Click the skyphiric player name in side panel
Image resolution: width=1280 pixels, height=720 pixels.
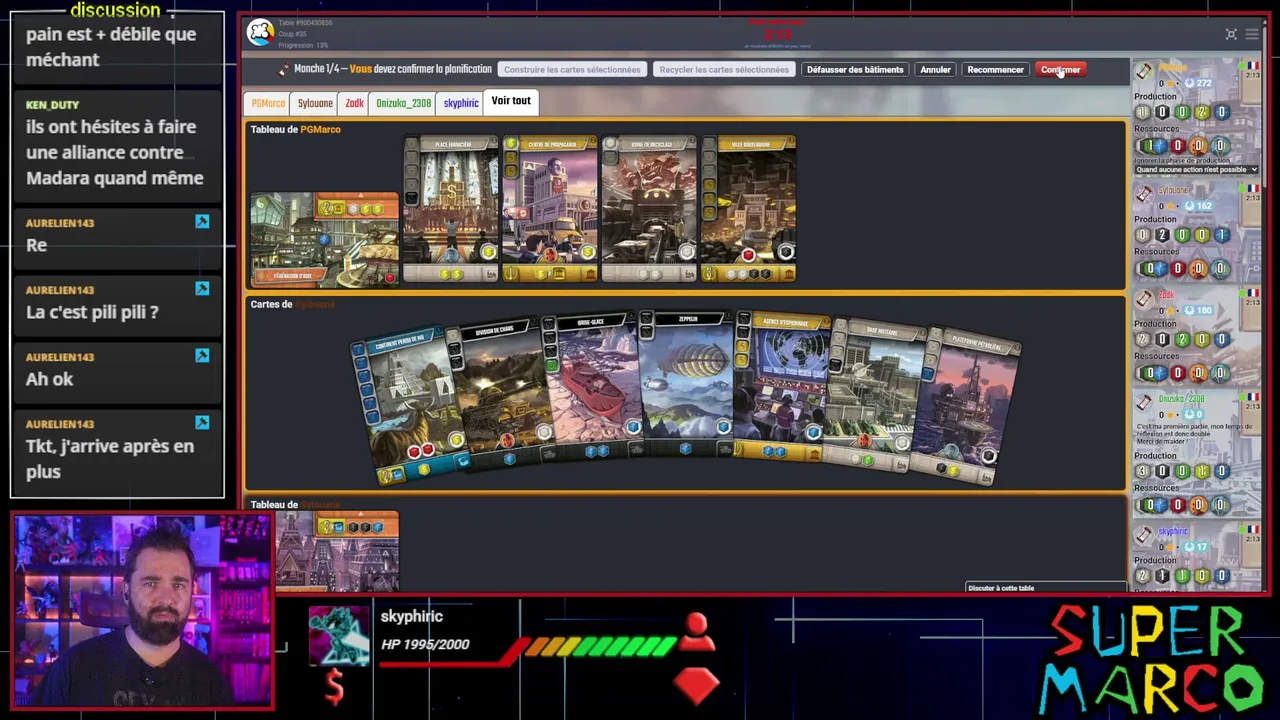(x=1173, y=531)
